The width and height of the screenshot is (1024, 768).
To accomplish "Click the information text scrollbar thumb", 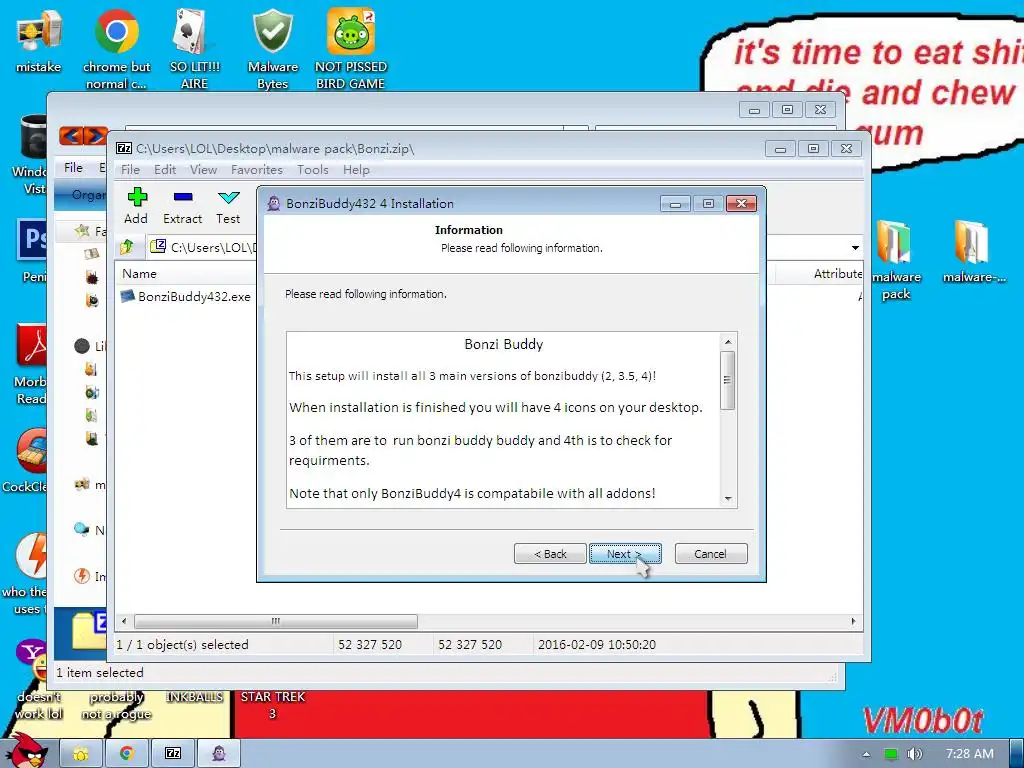I will 728,381.
